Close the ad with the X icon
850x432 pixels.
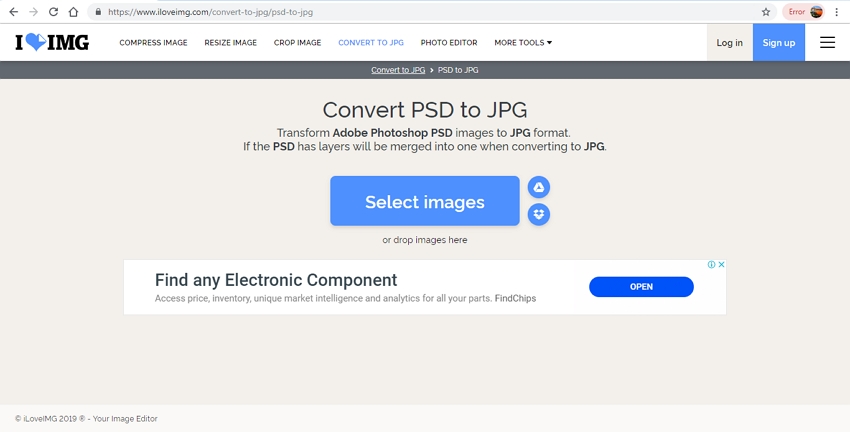(x=721, y=265)
